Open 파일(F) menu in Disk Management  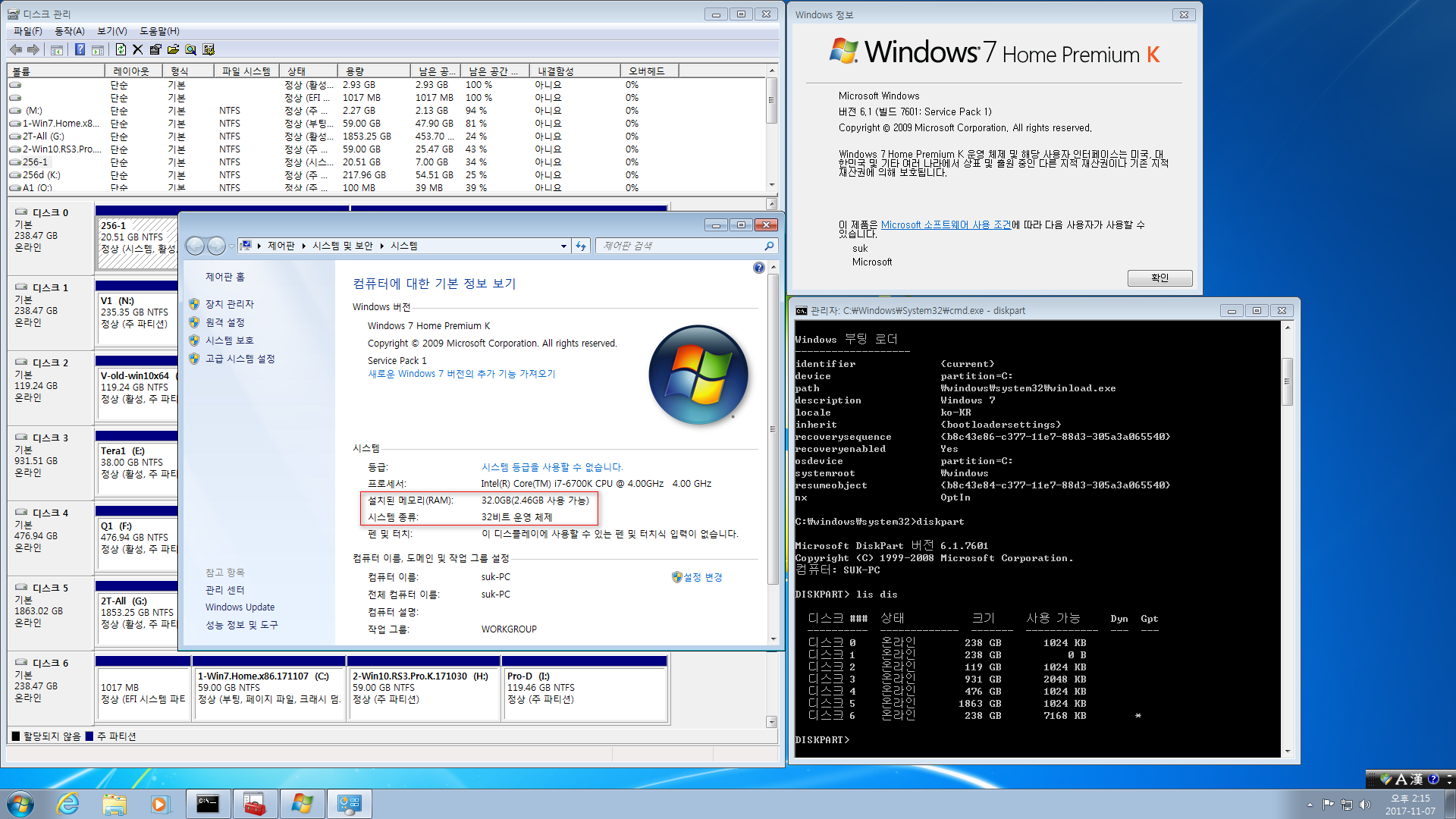(x=27, y=31)
